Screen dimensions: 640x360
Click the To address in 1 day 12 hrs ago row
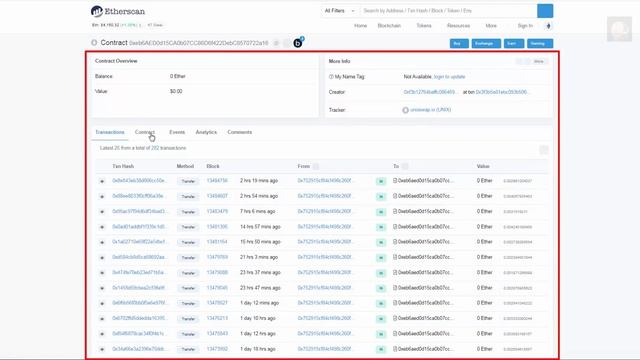click(426, 333)
